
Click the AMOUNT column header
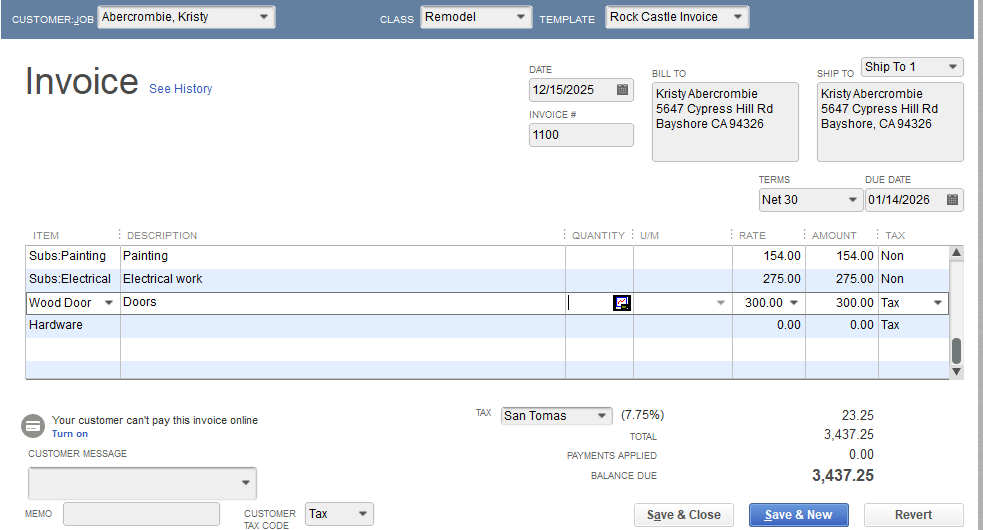pos(834,236)
